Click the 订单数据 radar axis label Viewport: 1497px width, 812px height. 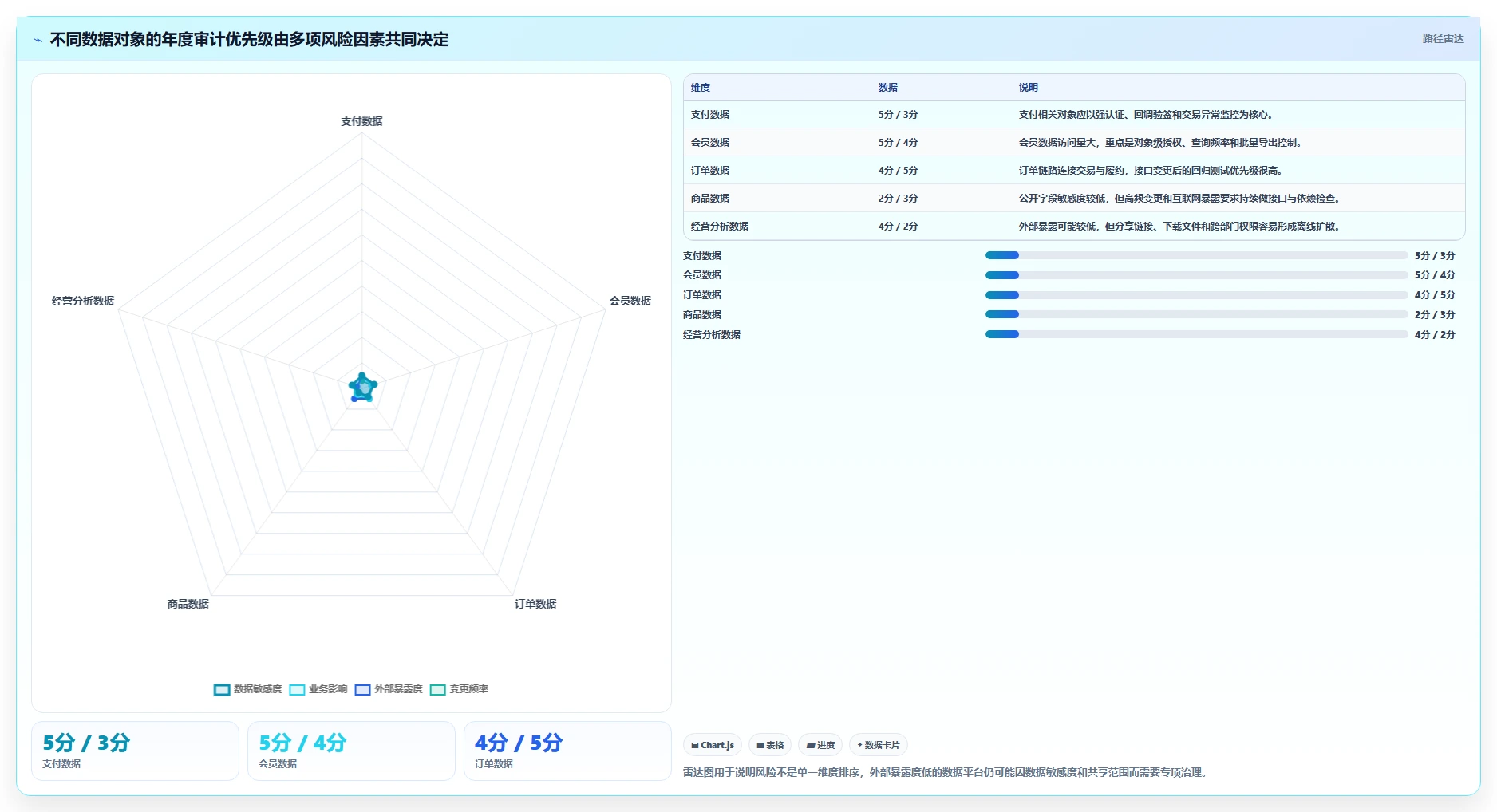pyautogui.click(x=535, y=604)
